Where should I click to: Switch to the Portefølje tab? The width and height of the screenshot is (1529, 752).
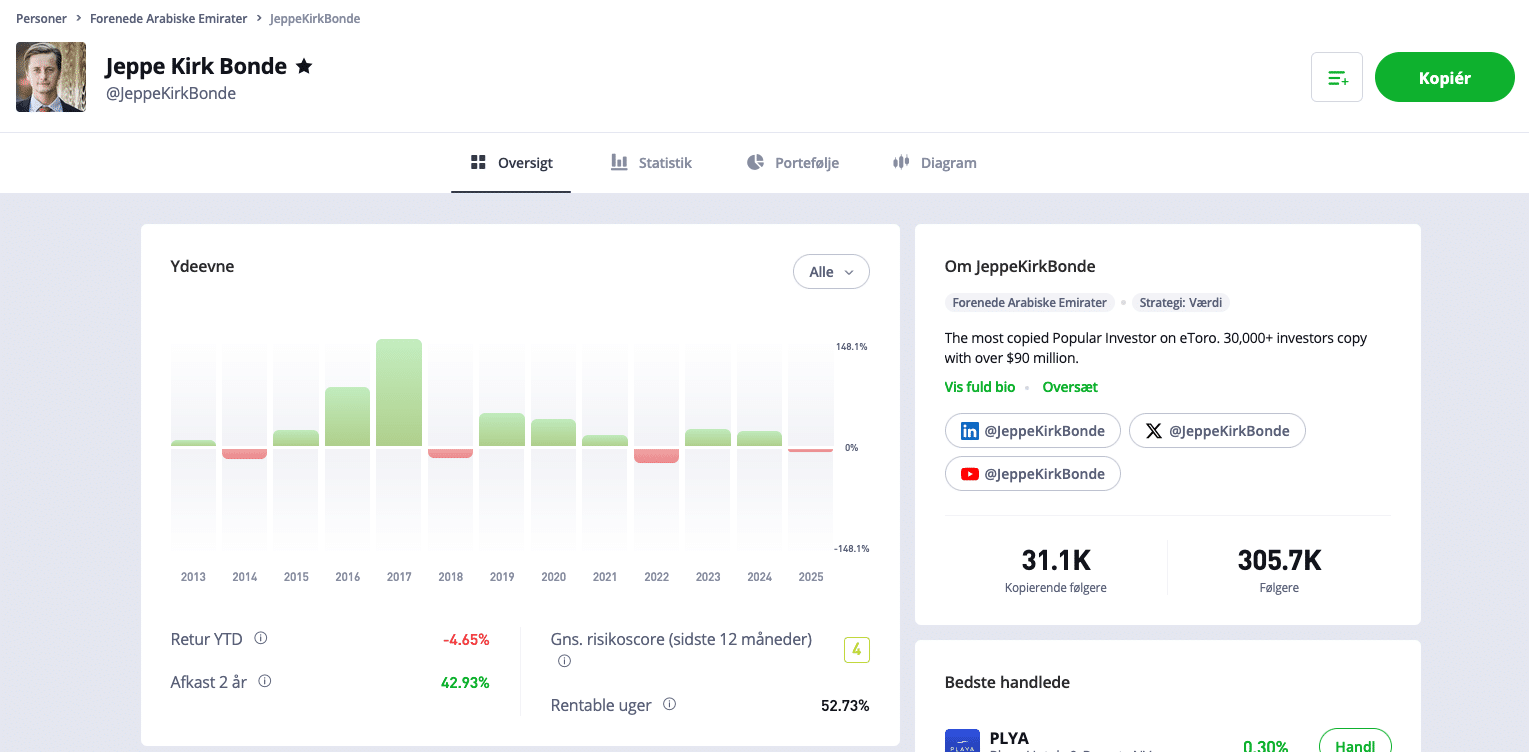coord(793,163)
